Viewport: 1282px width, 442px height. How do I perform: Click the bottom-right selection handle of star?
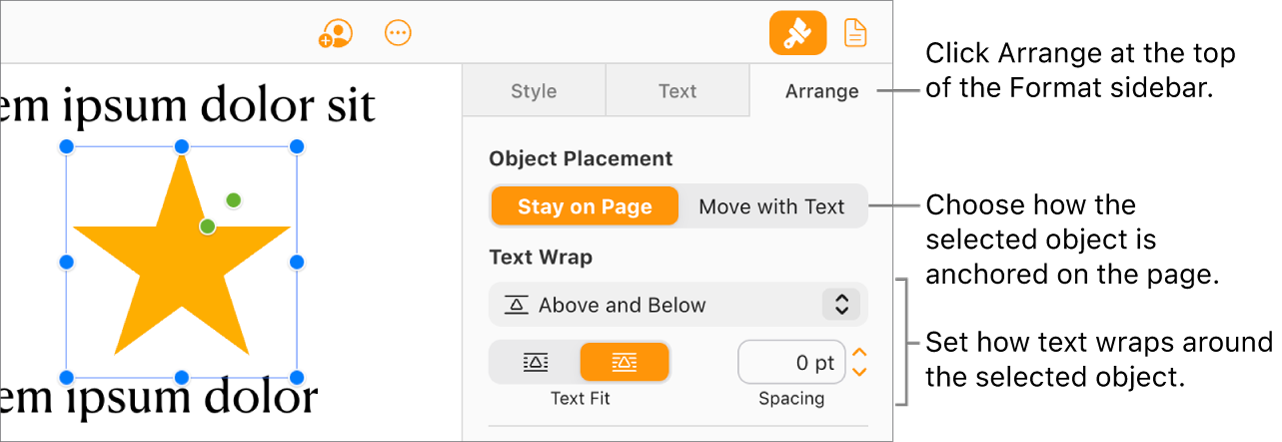click(x=297, y=378)
